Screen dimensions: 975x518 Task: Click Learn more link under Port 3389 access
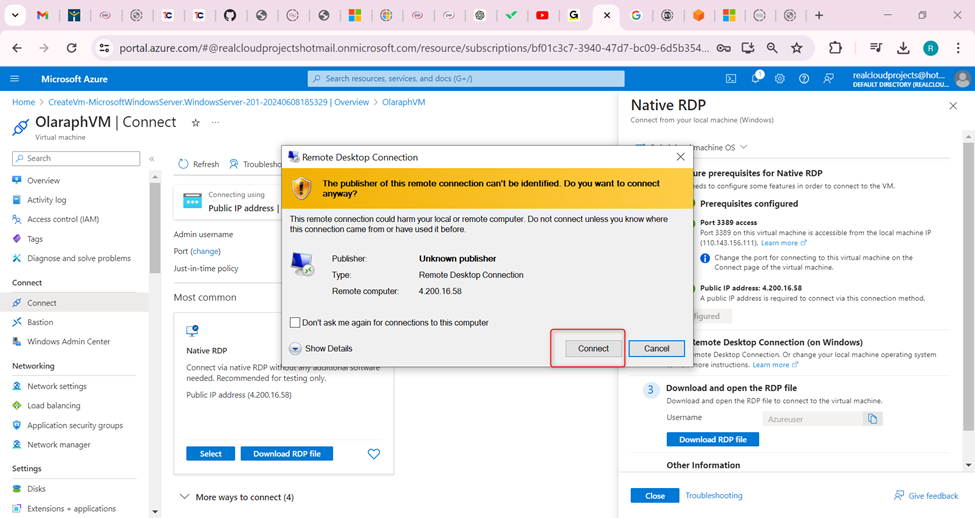tap(783, 243)
